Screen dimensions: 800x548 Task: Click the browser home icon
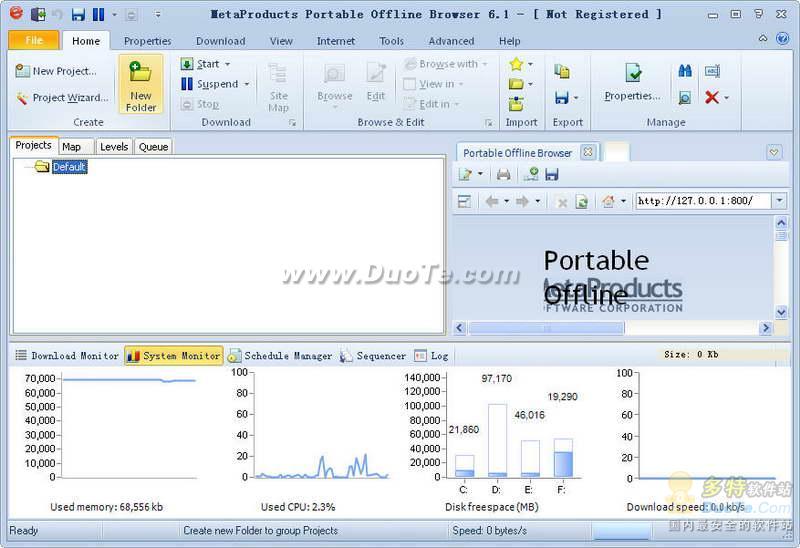coord(608,202)
